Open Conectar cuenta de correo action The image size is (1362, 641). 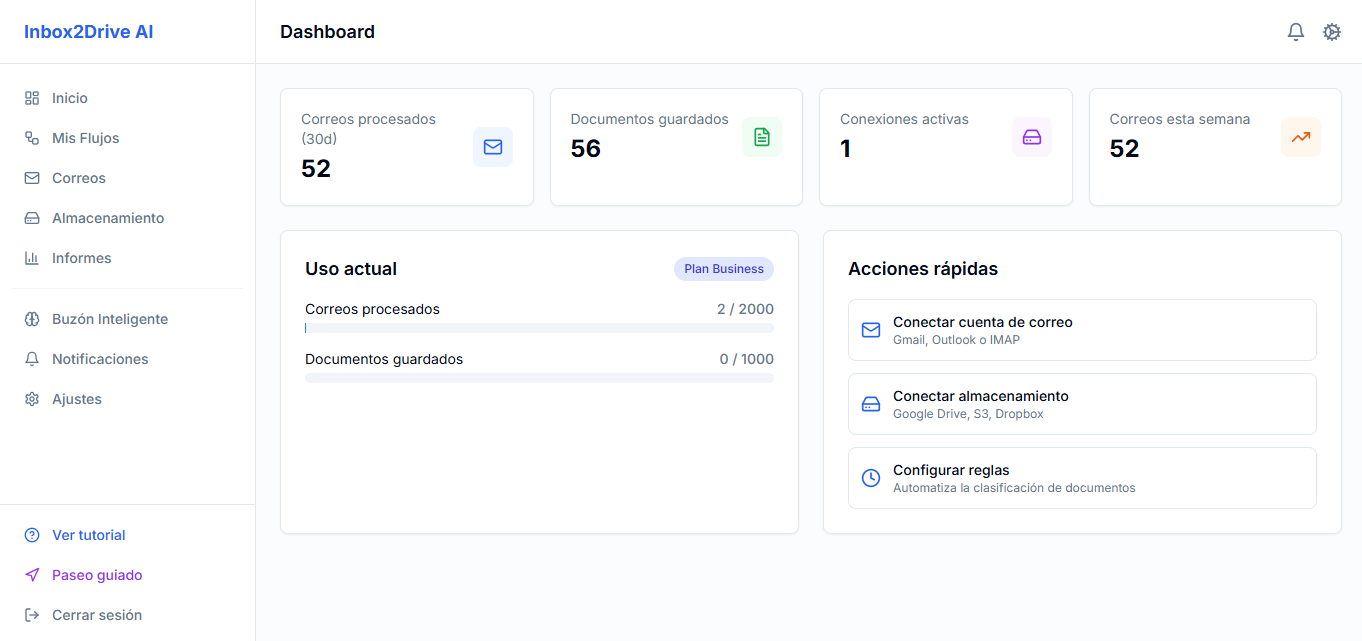1081,330
